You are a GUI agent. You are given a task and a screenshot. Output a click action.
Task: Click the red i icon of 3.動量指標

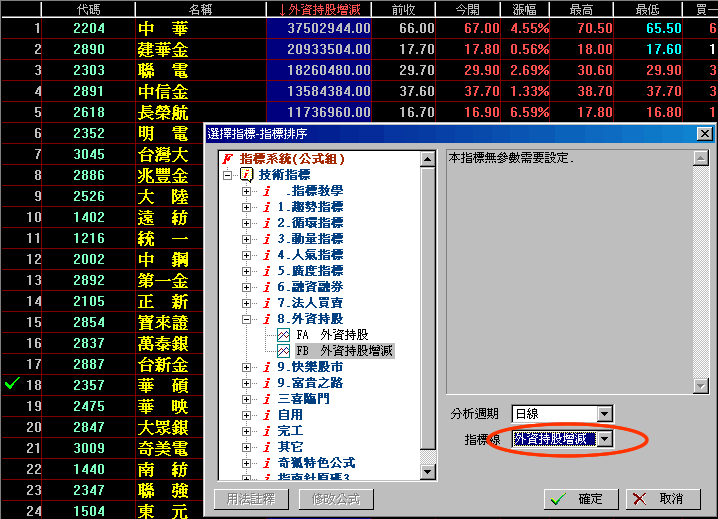click(x=267, y=239)
